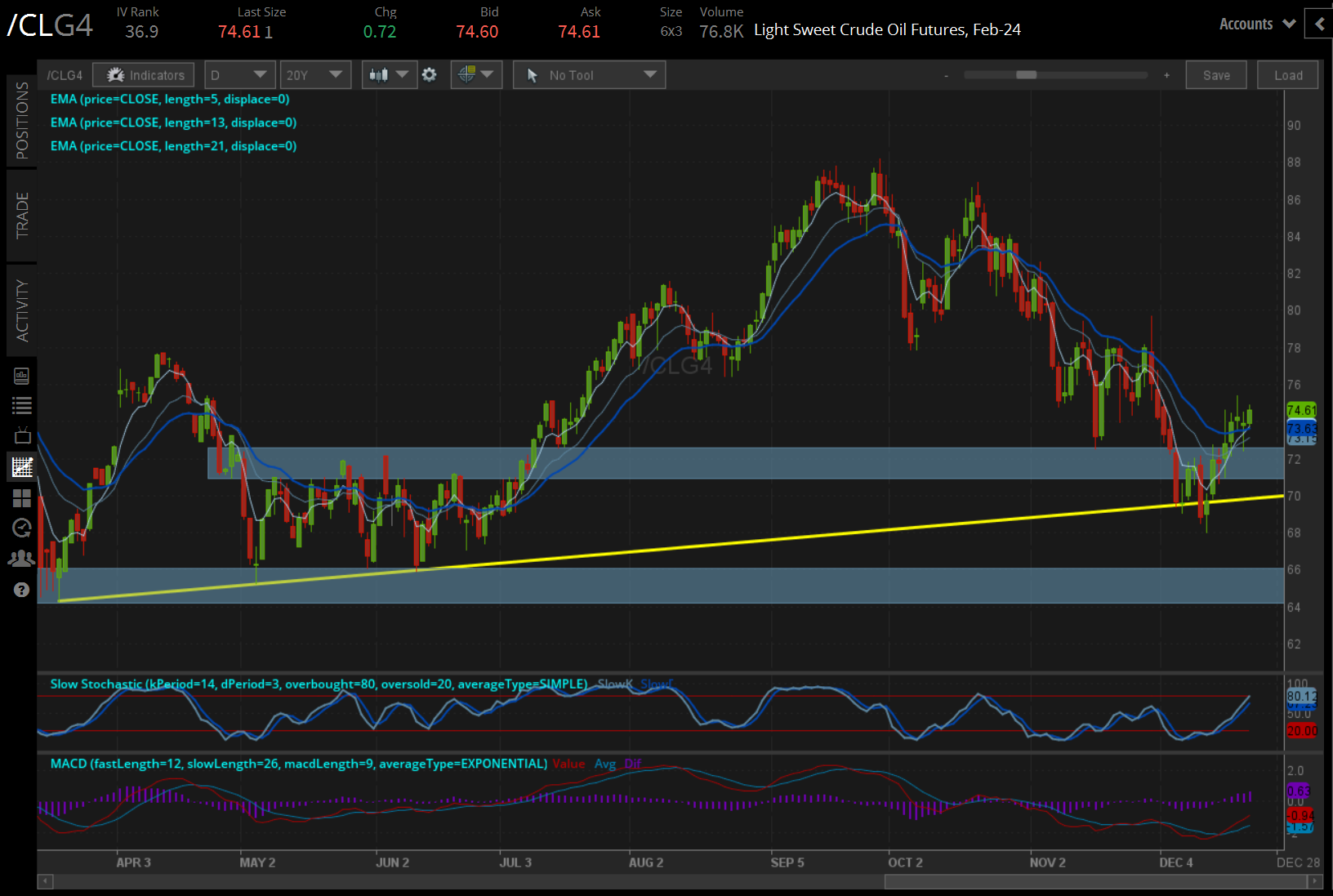Image resolution: width=1333 pixels, height=896 pixels.
Task: Open the four-square grid layout icon
Action: click(22, 497)
